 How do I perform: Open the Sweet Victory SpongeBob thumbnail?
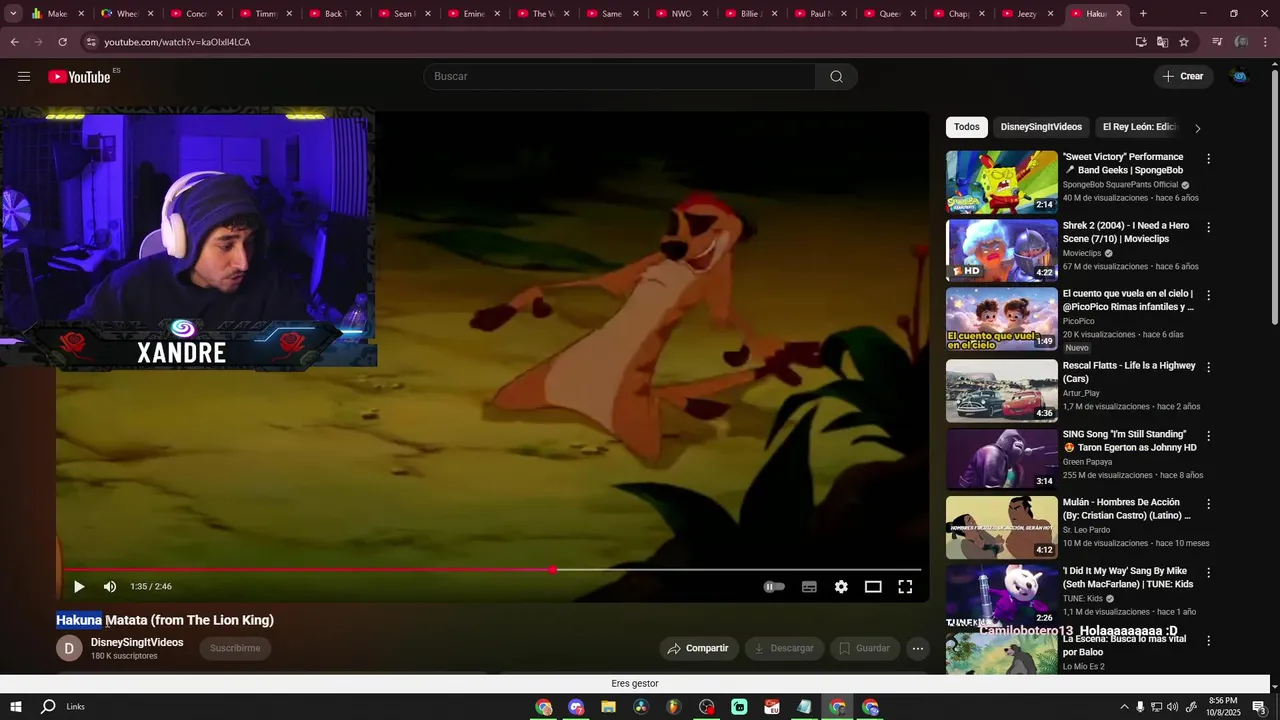[x=1001, y=182]
